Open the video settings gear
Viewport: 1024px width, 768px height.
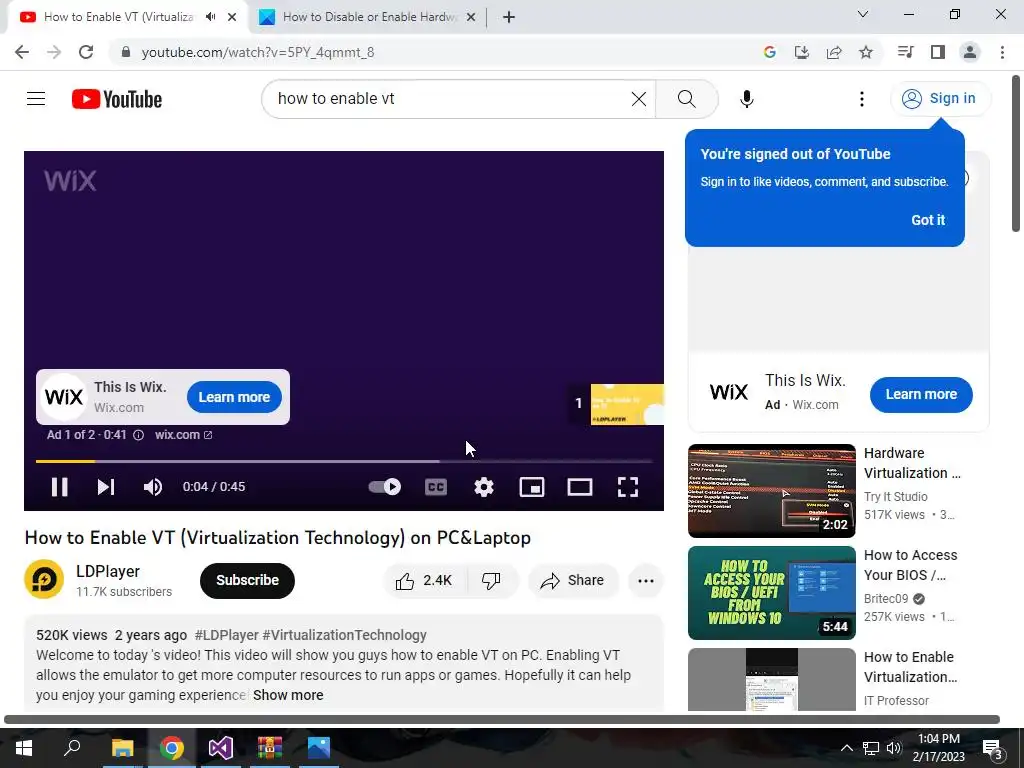[x=484, y=487]
